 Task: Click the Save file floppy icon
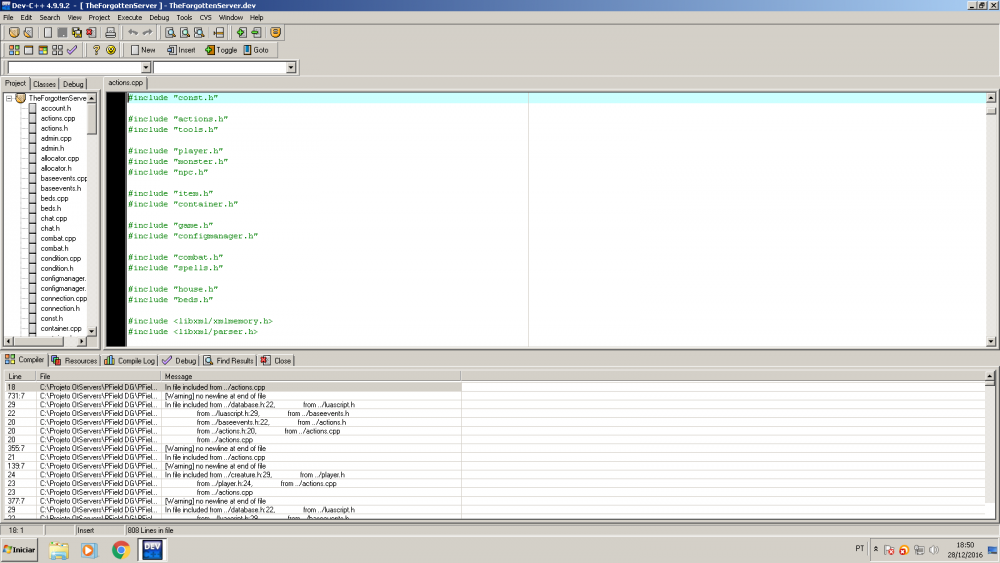click(62, 33)
